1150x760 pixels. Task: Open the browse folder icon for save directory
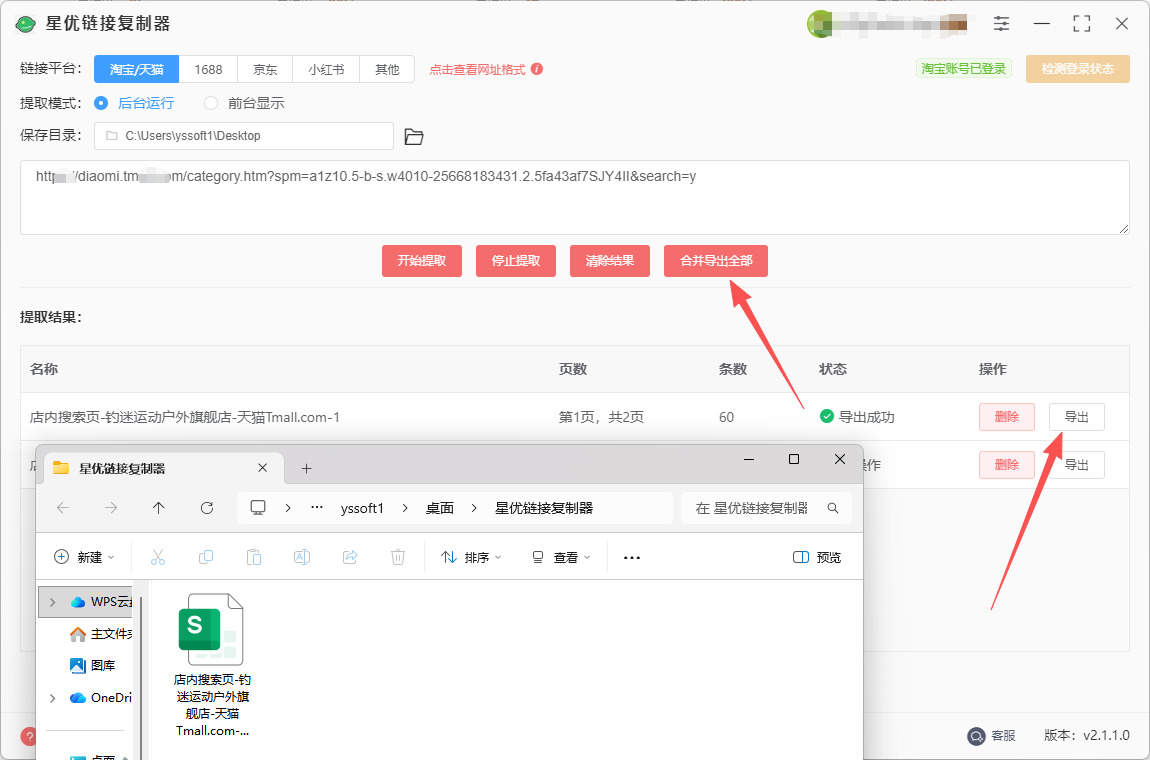pyautogui.click(x=414, y=136)
